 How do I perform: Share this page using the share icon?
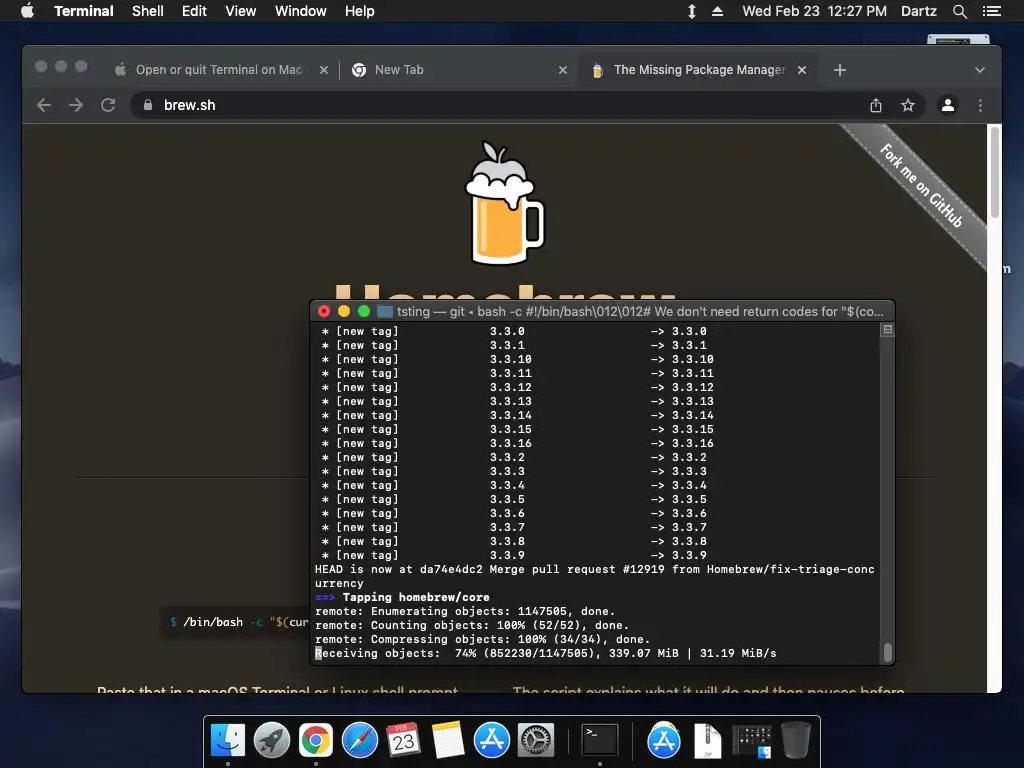(876, 105)
